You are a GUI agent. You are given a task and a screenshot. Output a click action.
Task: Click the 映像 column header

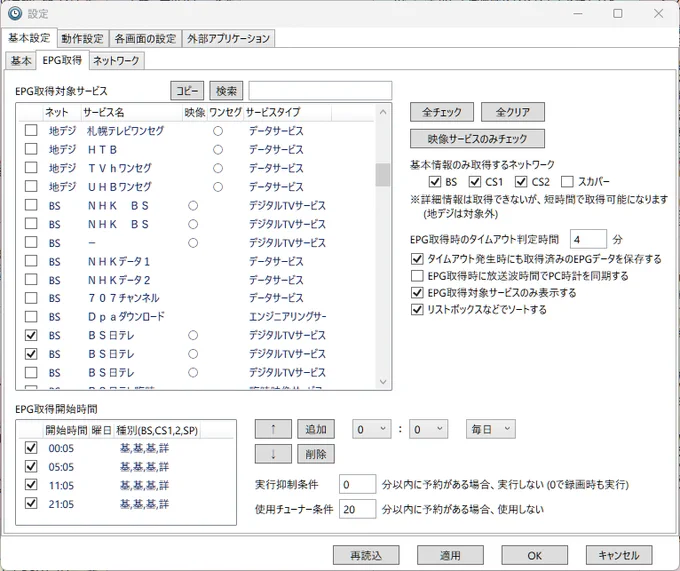tap(195, 112)
